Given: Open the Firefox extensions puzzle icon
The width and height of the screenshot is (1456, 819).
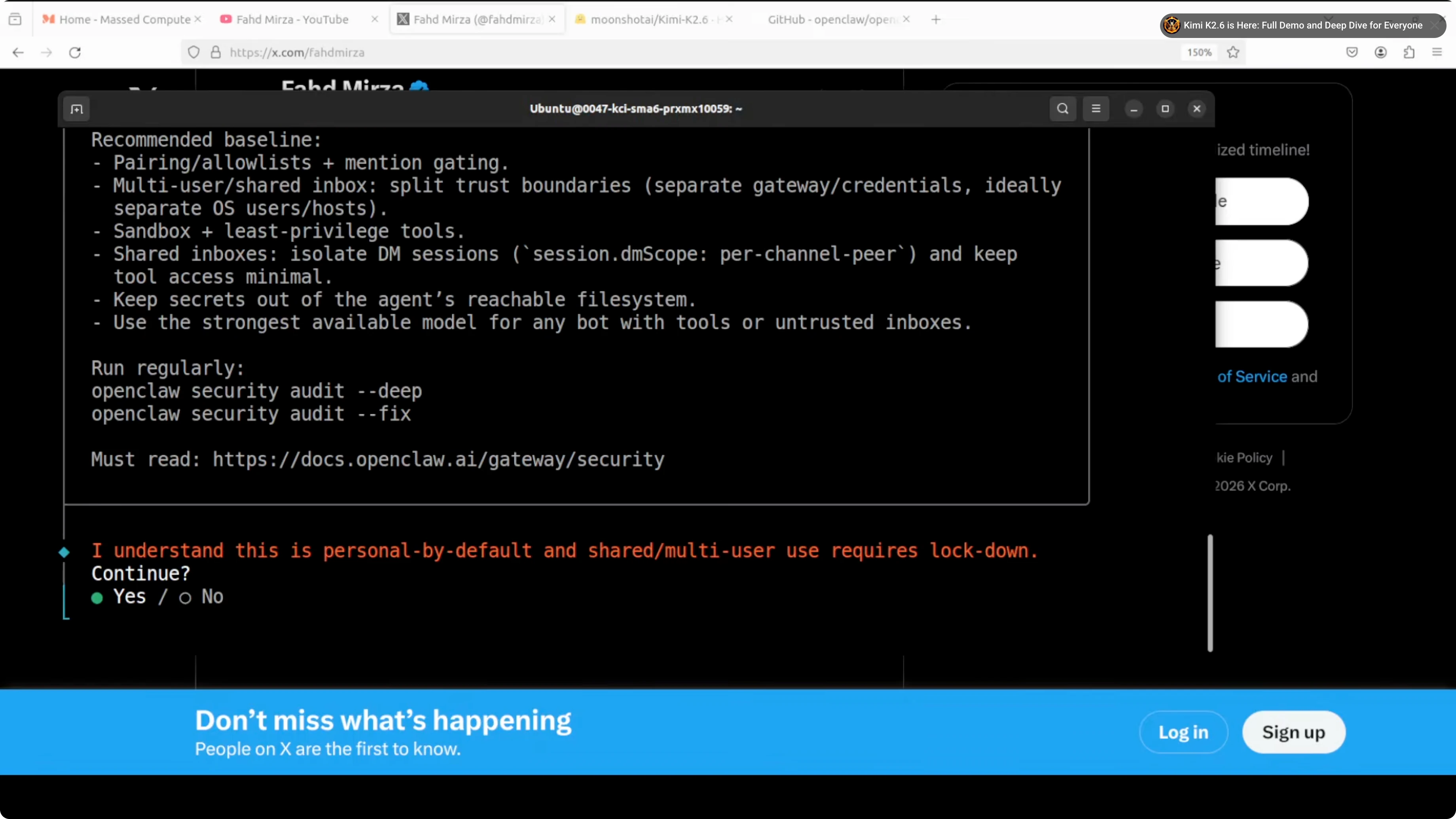Looking at the screenshot, I should tap(1409, 53).
